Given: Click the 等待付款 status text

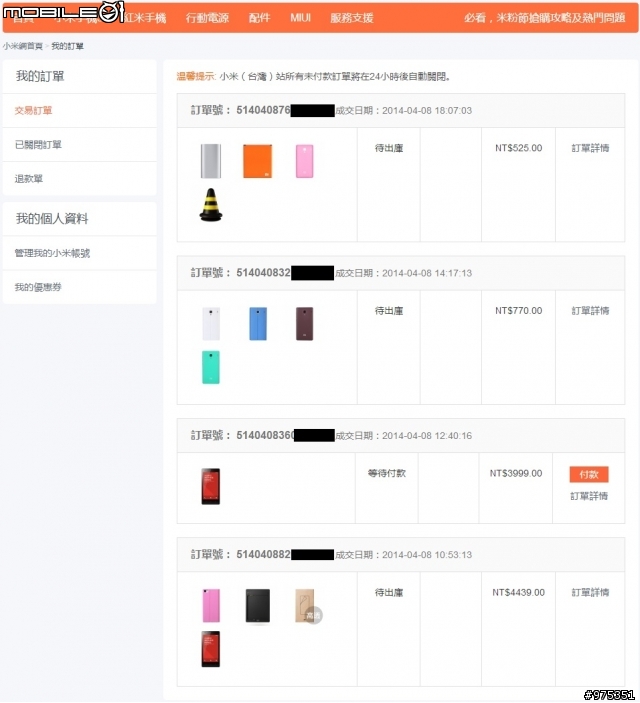Looking at the screenshot, I should 387,473.
